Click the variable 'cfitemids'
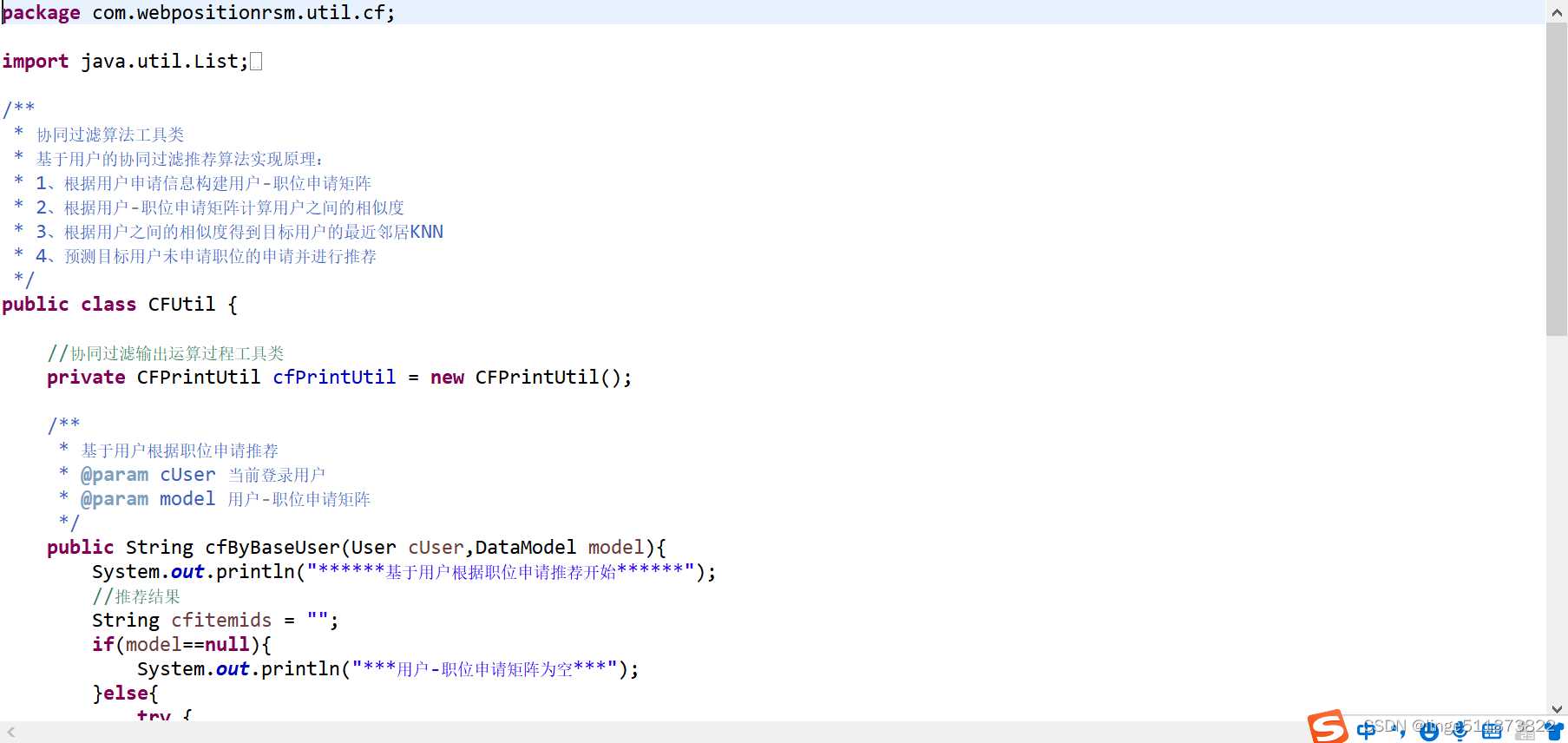This screenshot has height=743, width=1568. click(x=221, y=621)
